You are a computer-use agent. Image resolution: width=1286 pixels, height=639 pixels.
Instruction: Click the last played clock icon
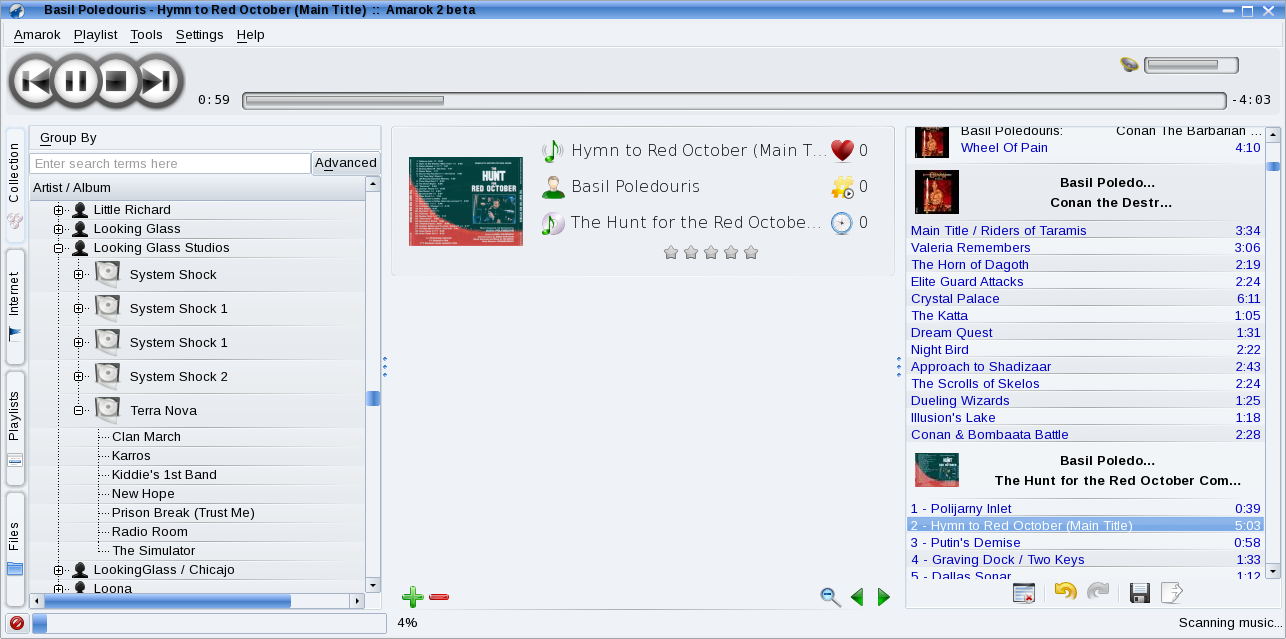click(843, 223)
